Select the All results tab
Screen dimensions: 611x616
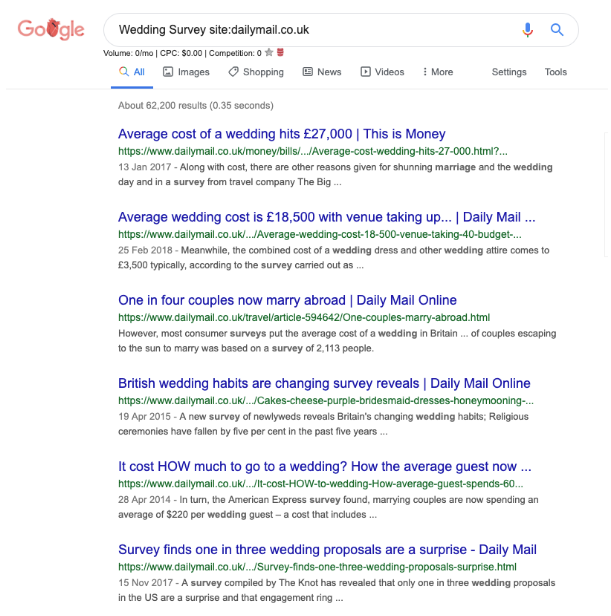(132, 72)
